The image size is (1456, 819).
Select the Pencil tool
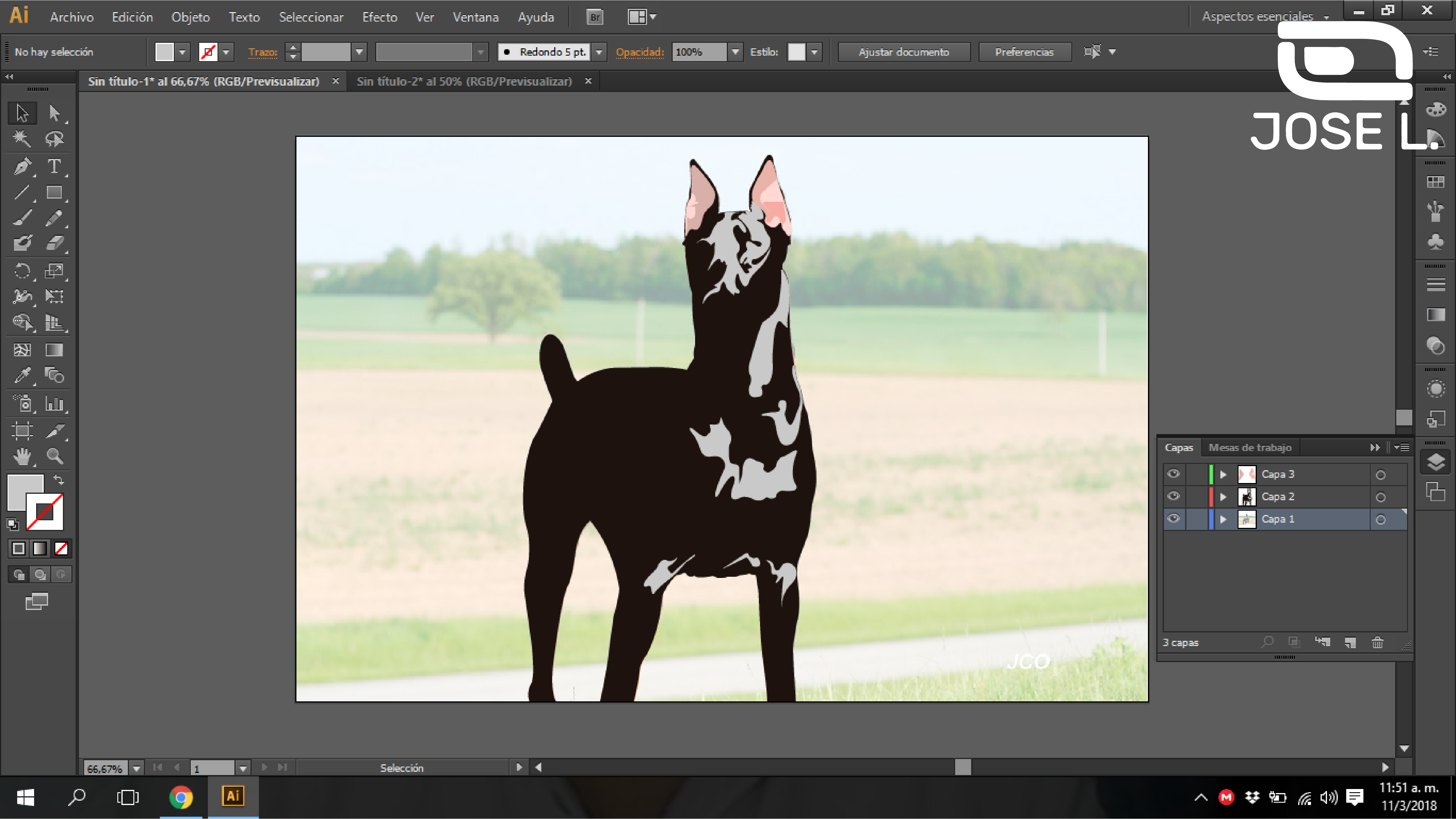click(x=54, y=217)
